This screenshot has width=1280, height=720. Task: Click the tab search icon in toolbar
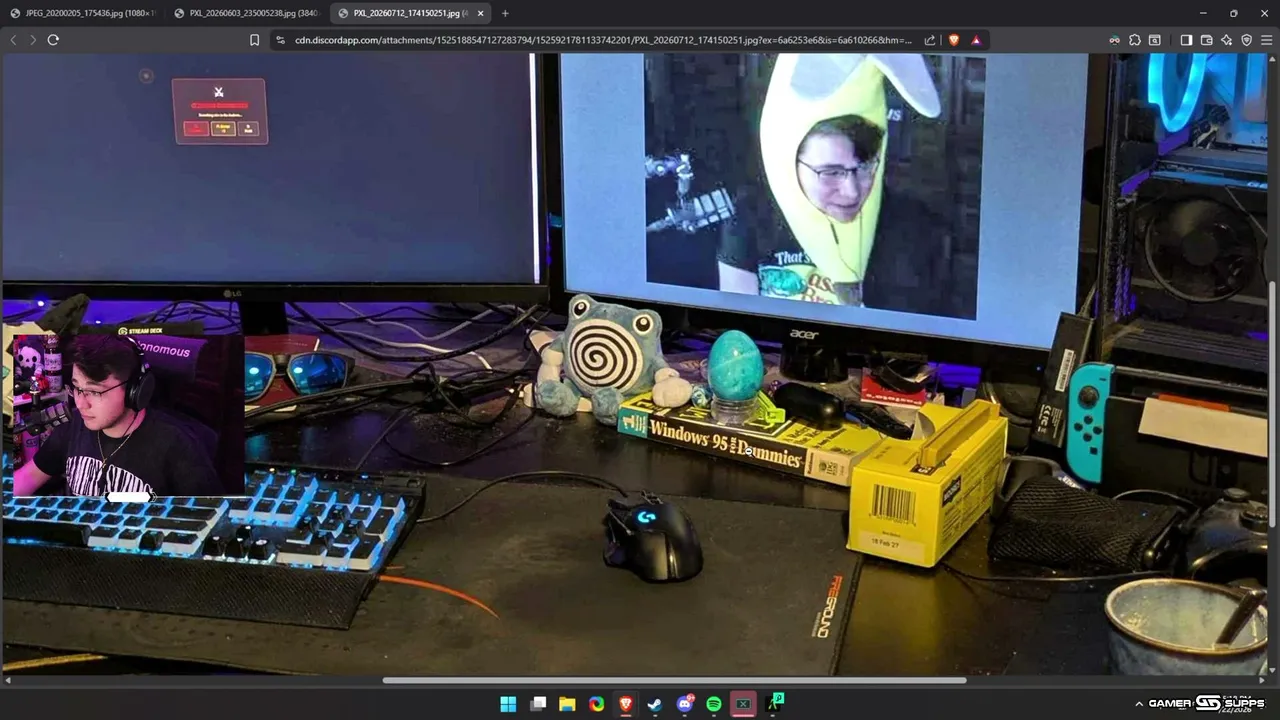point(1155,40)
